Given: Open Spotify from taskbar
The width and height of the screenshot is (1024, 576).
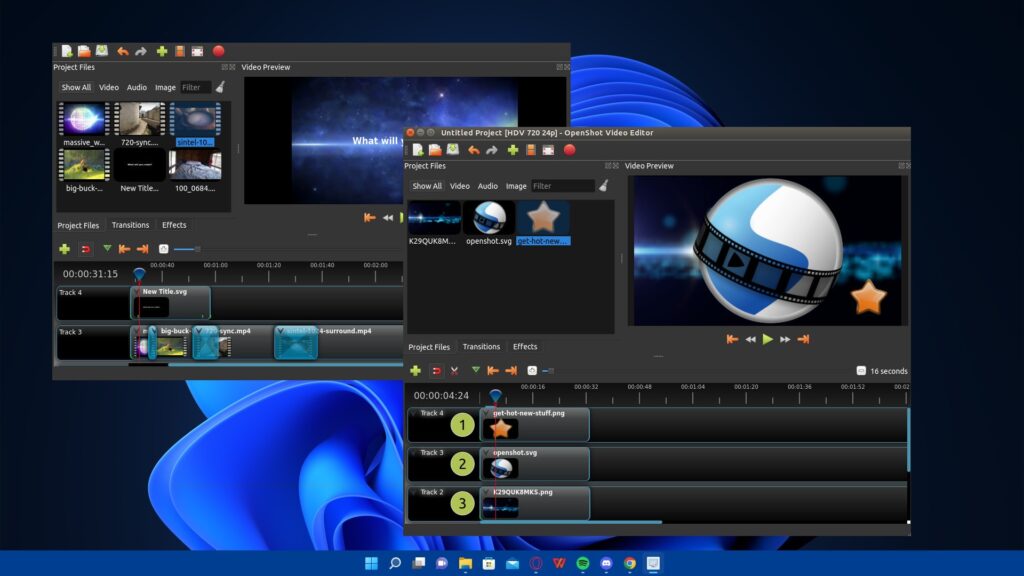Looking at the screenshot, I should pyautogui.click(x=583, y=563).
